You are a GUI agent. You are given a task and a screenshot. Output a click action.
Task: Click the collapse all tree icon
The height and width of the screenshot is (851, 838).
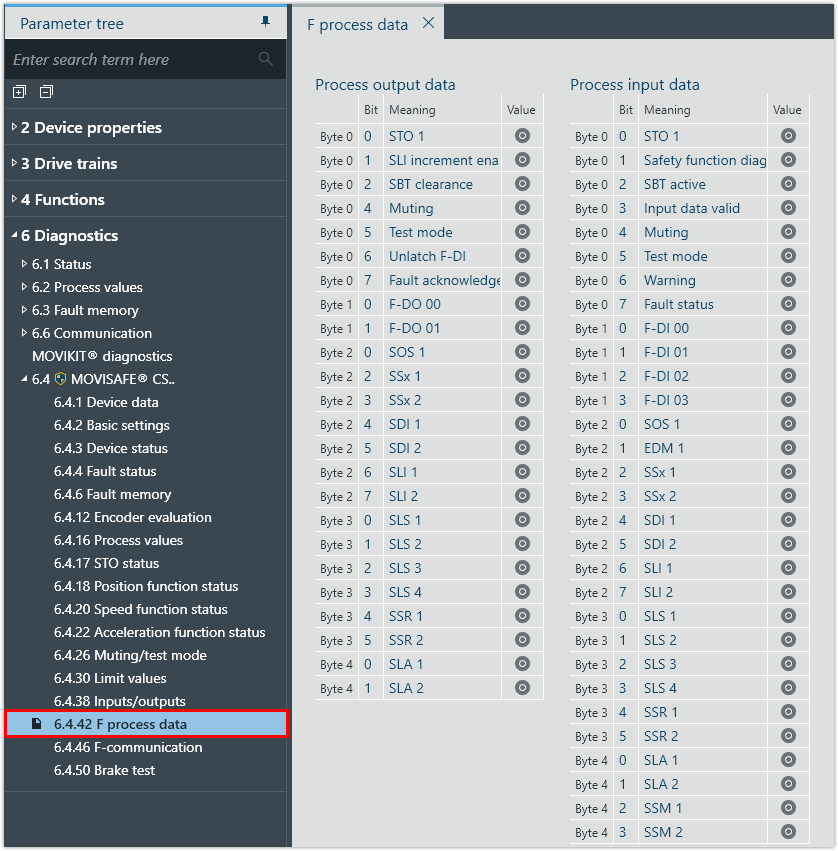click(46, 92)
